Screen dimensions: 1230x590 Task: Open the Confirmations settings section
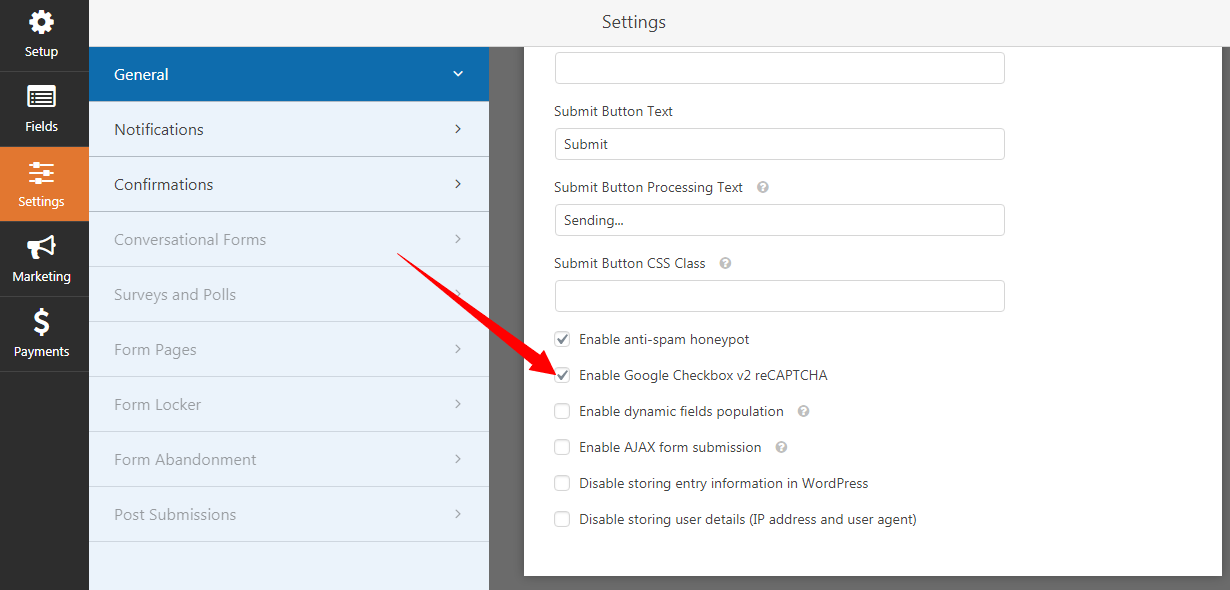(x=289, y=184)
